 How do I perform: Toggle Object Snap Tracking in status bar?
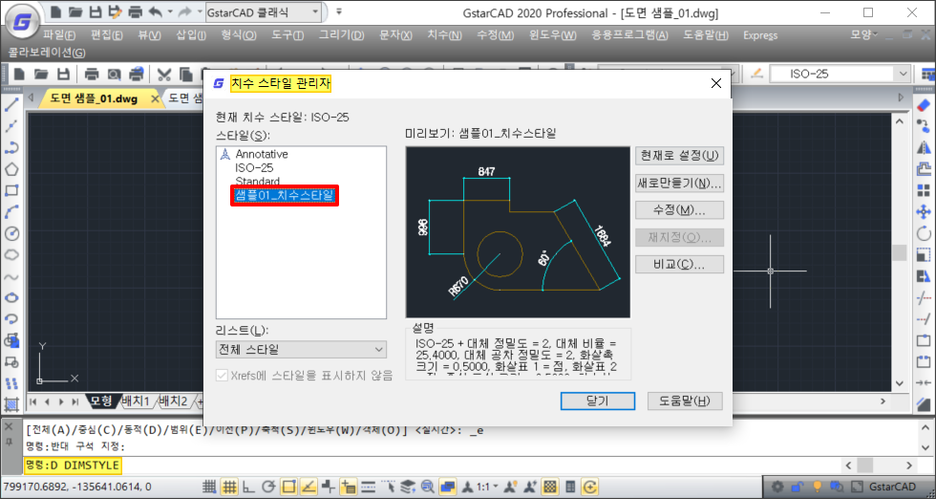[x=309, y=486]
